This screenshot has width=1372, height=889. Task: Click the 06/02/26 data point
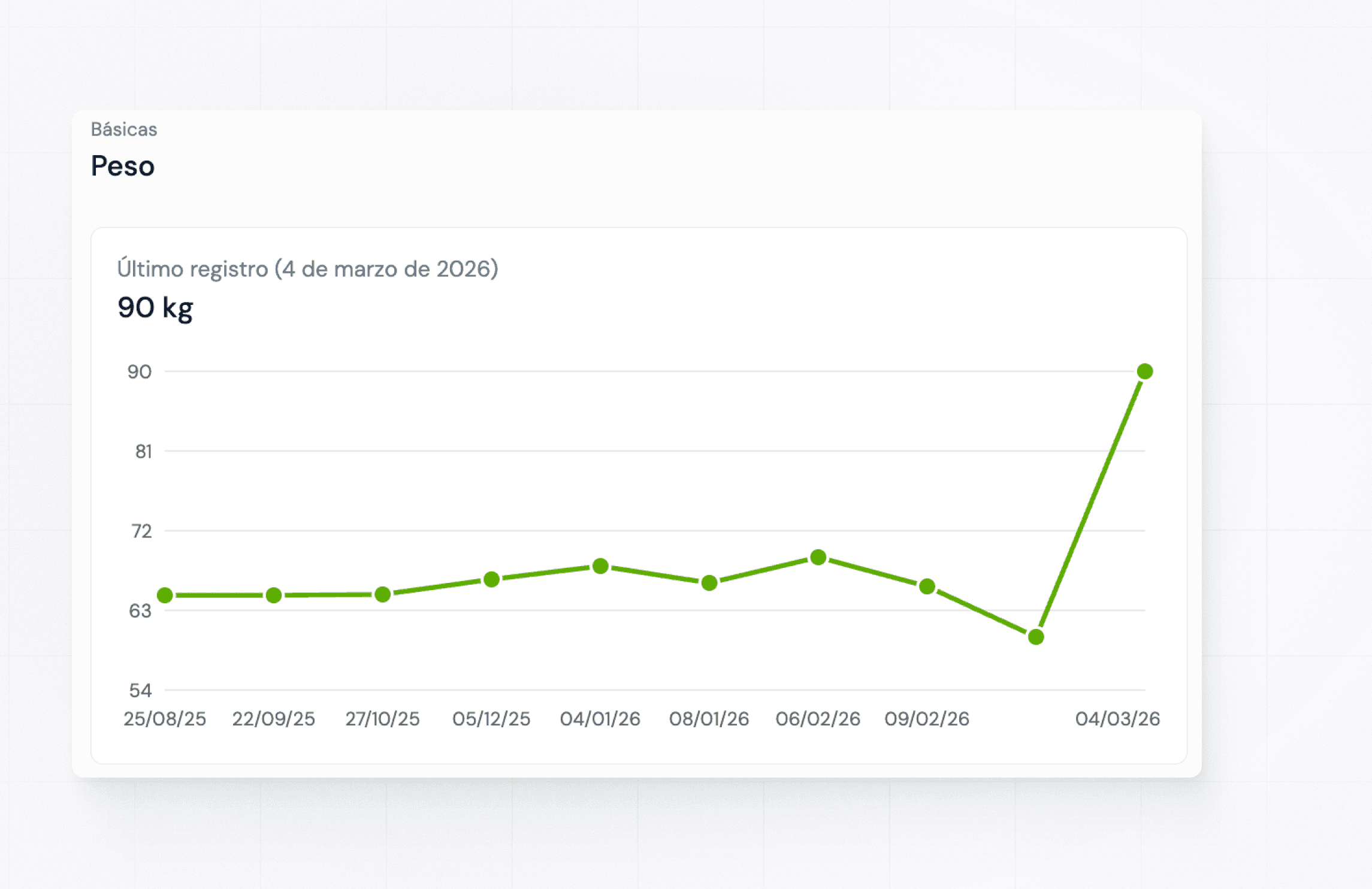(x=818, y=558)
